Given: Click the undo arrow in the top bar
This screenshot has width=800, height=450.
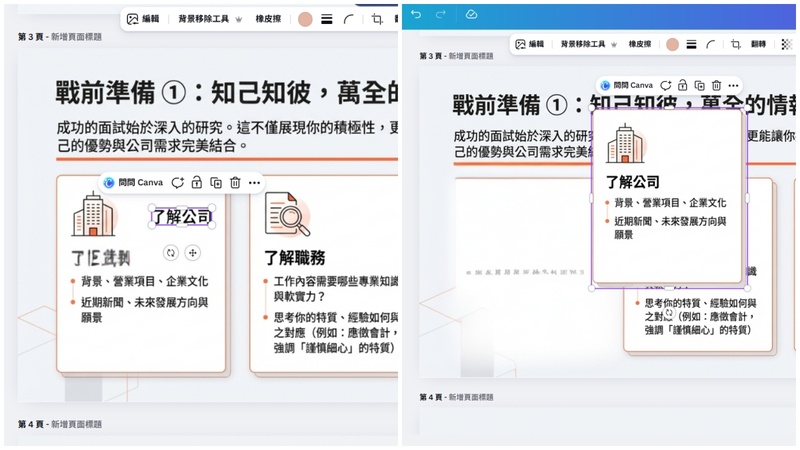Looking at the screenshot, I should pos(416,14).
